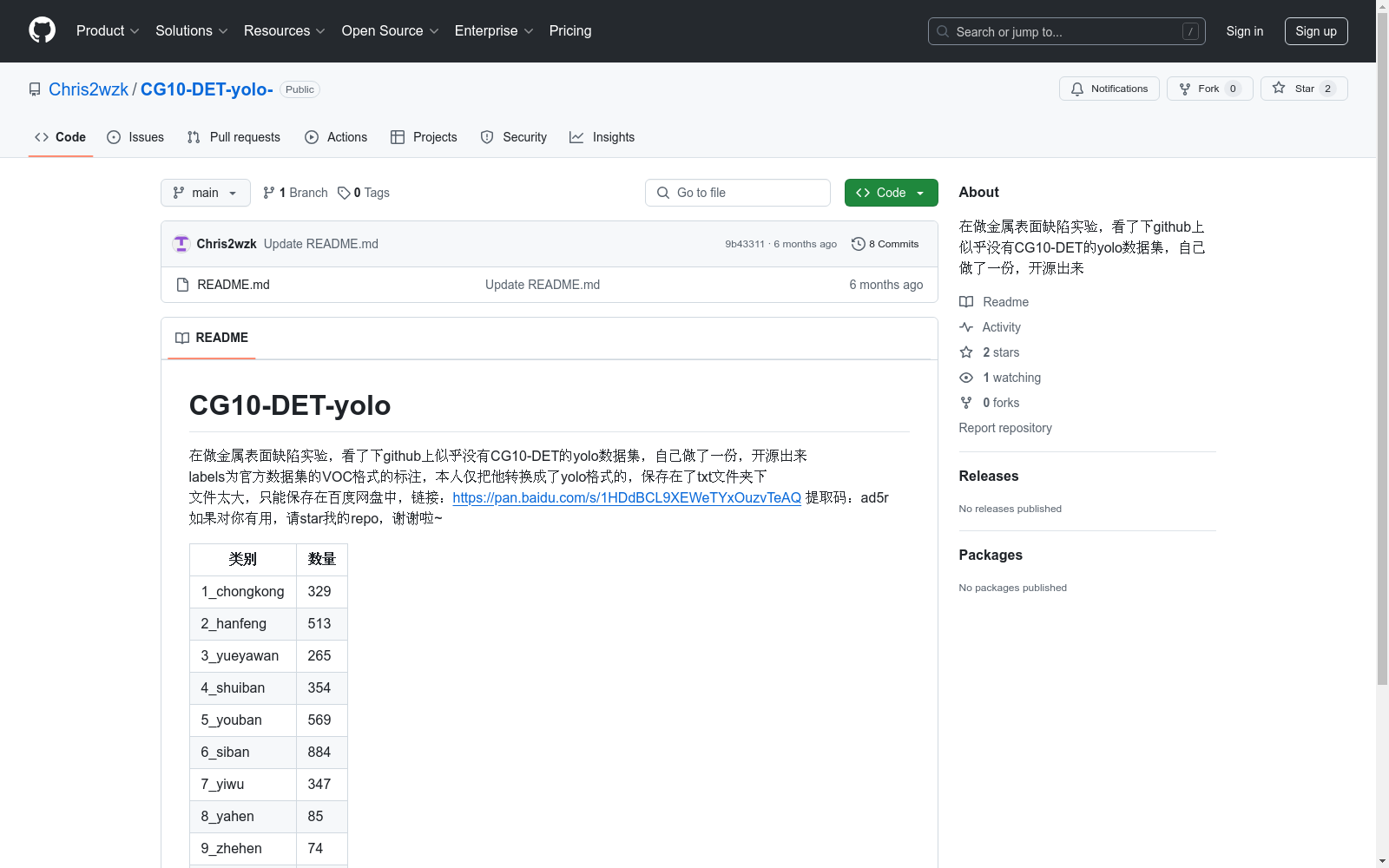Viewport: 1389px width, 868px height.
Task: Open the pan.baidu.com download link
Action: (x=627, y=497)
